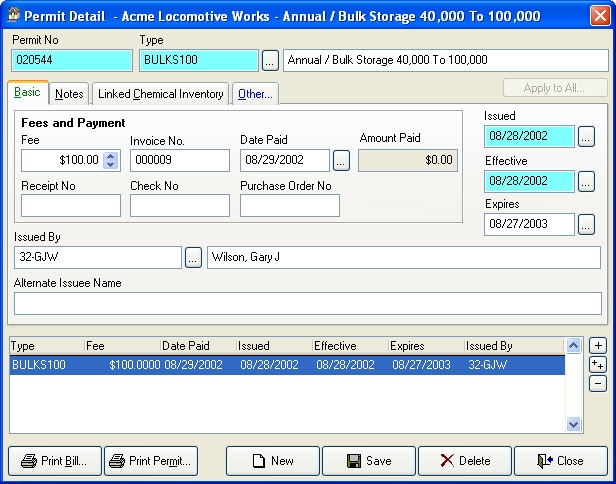Image resolution: width=616 pixels, height=484 pixels.
Task: Click the Permit Detail title bar icon
Action: (x=14, y=15)
